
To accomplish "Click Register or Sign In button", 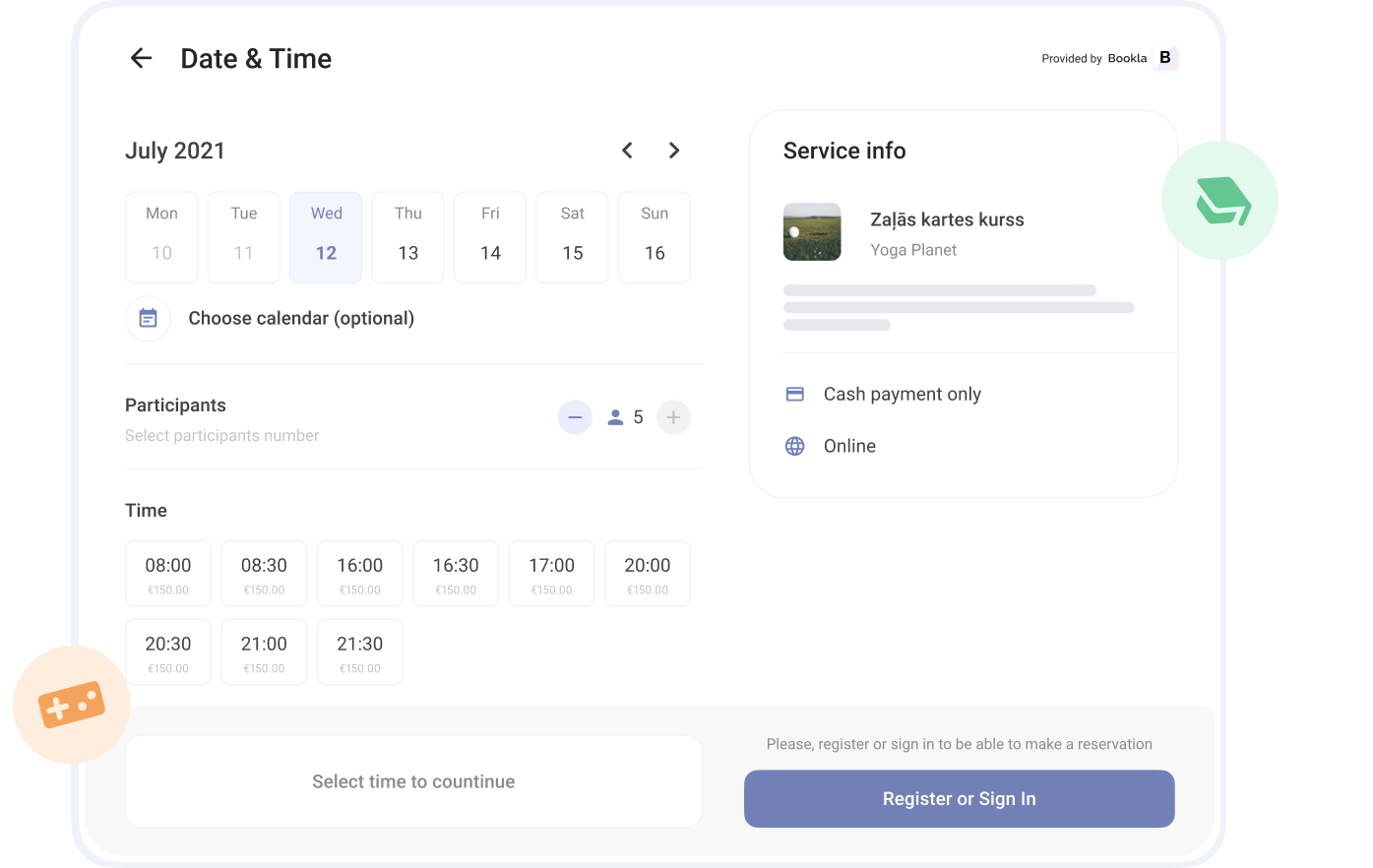I will 960,799.
